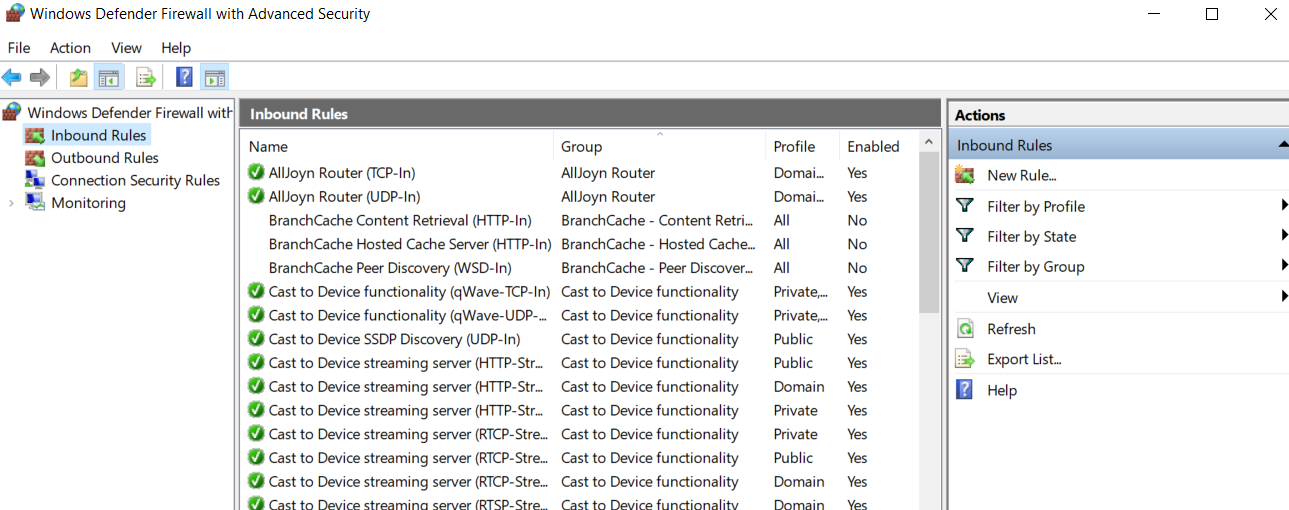Open the Action menu

[70, 48]
